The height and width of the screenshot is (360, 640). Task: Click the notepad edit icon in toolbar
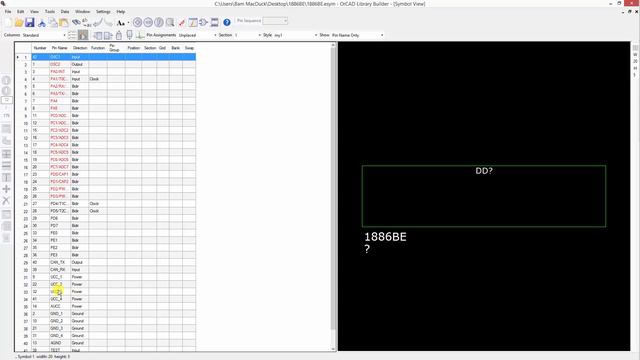[193, 22]
